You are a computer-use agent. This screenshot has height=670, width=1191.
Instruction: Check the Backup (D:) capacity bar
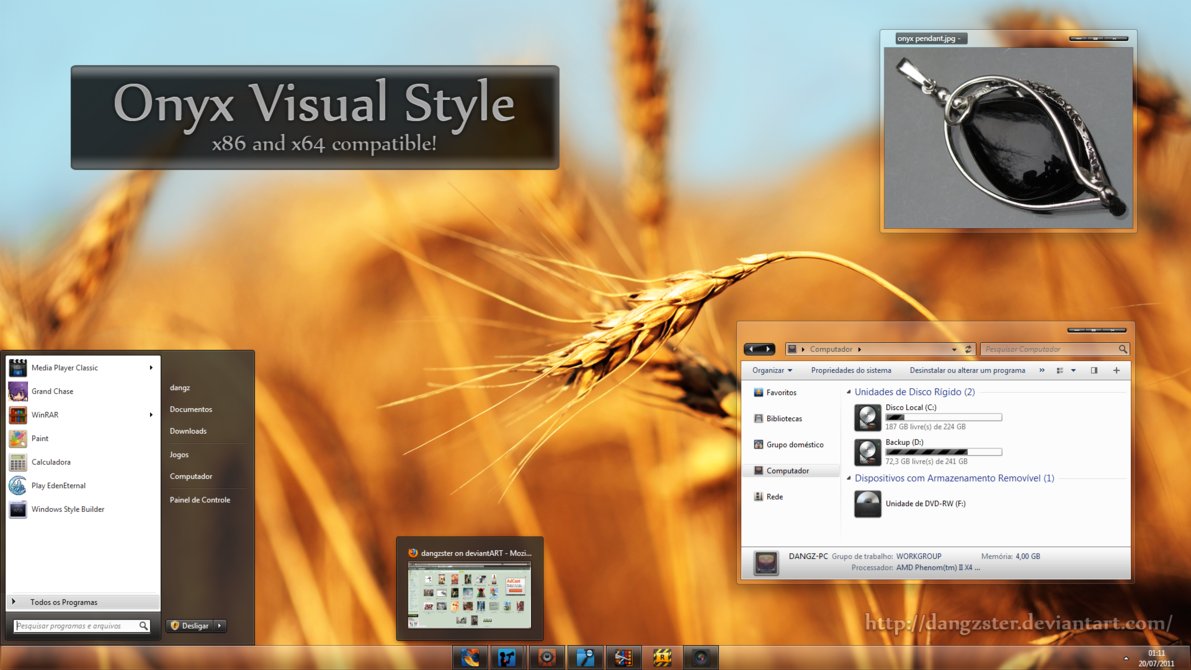click(943, 452)
